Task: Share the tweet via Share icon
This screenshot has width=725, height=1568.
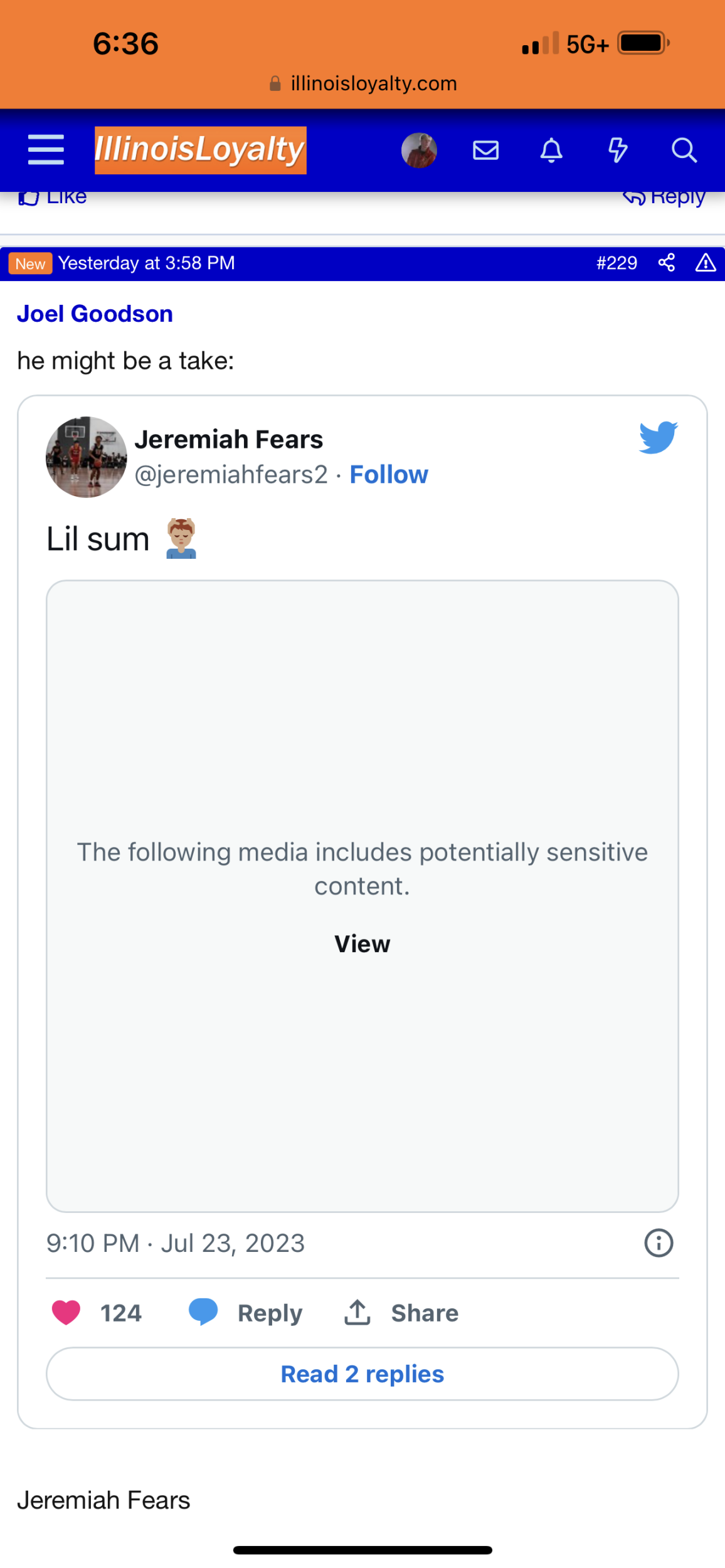Action: [357, 1313]
